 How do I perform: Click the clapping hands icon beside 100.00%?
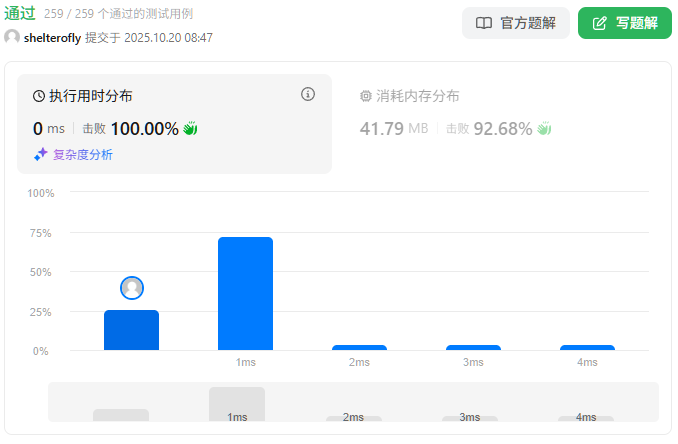(191, 129)
